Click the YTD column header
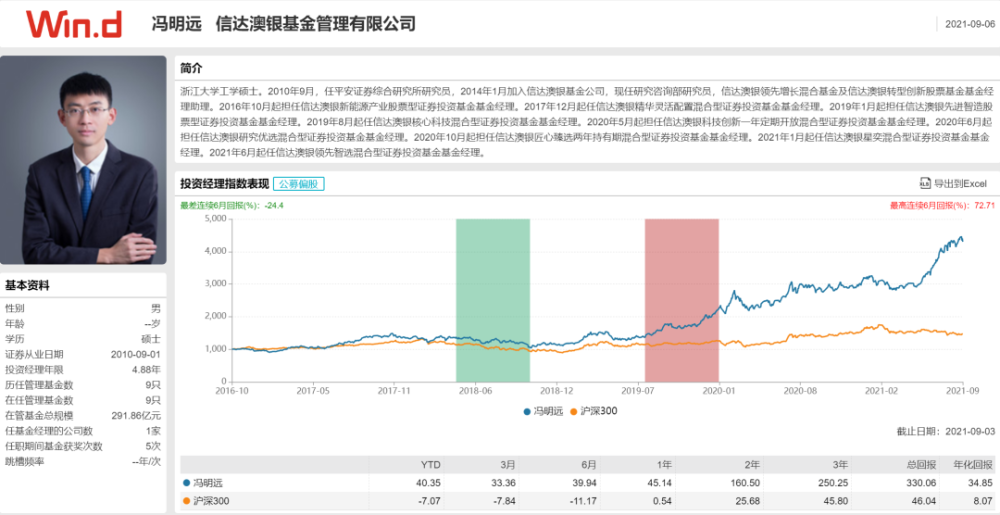The height and width of the screenshot is (515, 1000). 431,465
